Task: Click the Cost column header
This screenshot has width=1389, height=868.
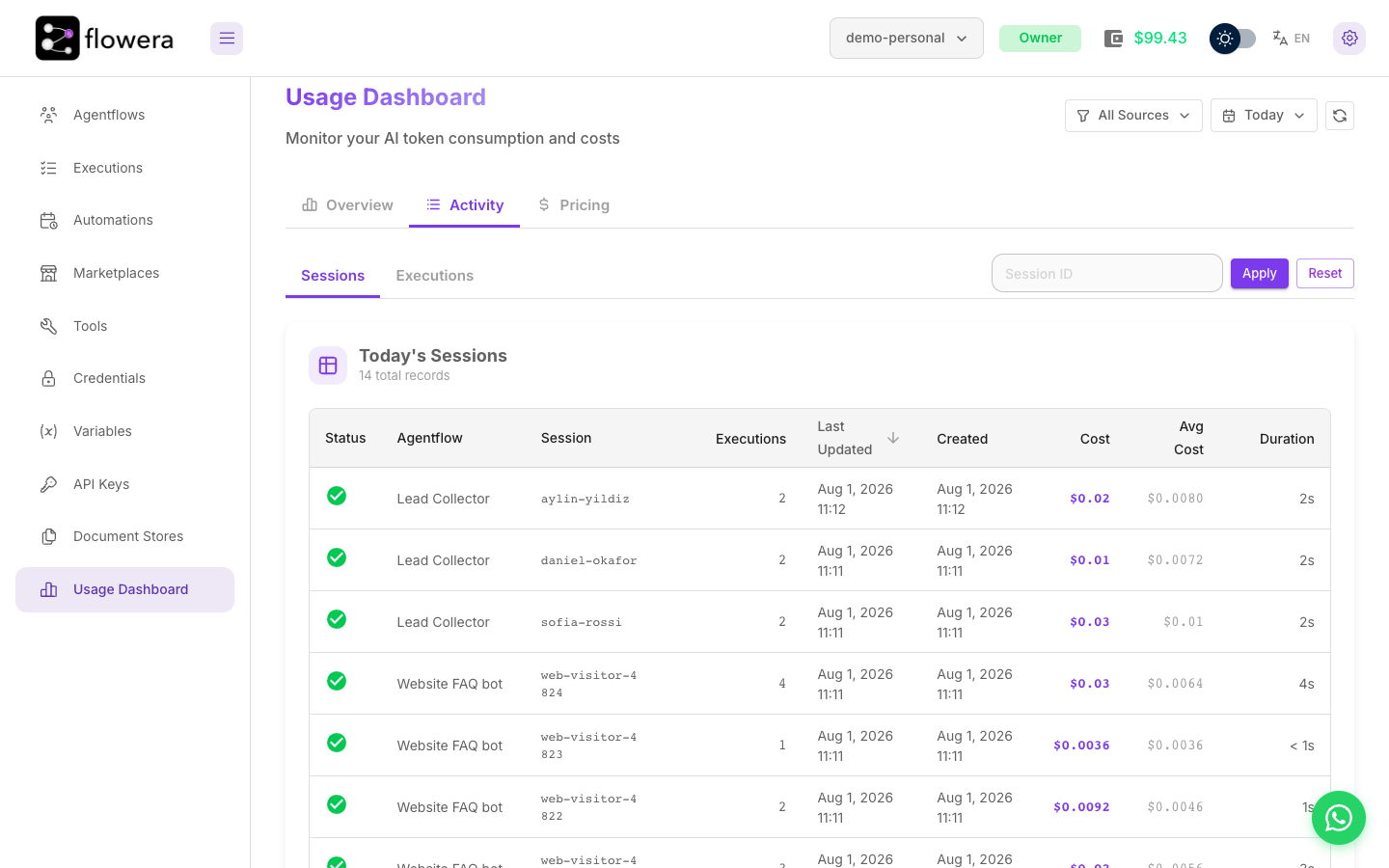Action: pyautogui.click(x=1095, y=439)
